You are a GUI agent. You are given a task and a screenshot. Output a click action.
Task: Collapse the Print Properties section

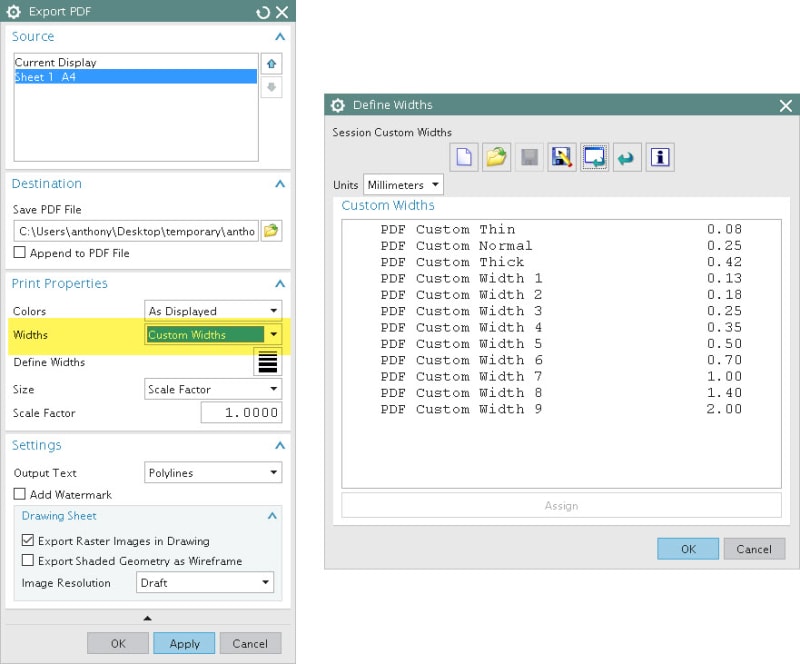tap(280, 284)
